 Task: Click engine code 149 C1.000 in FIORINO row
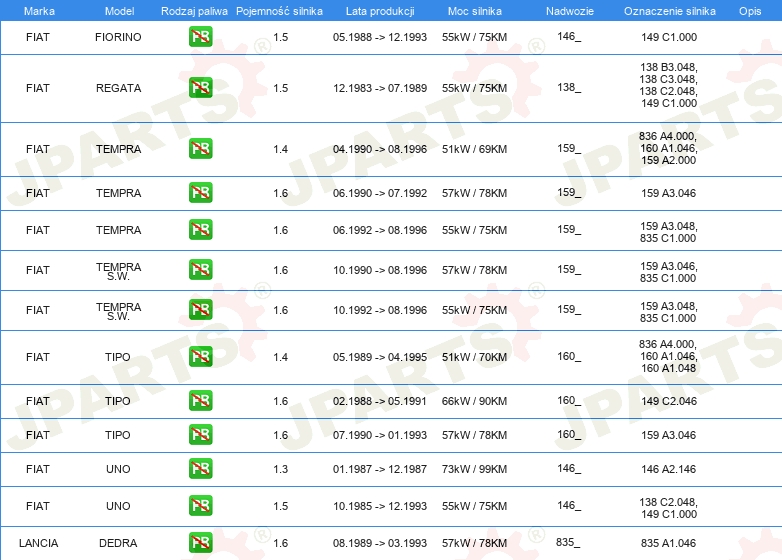point(669,37)
